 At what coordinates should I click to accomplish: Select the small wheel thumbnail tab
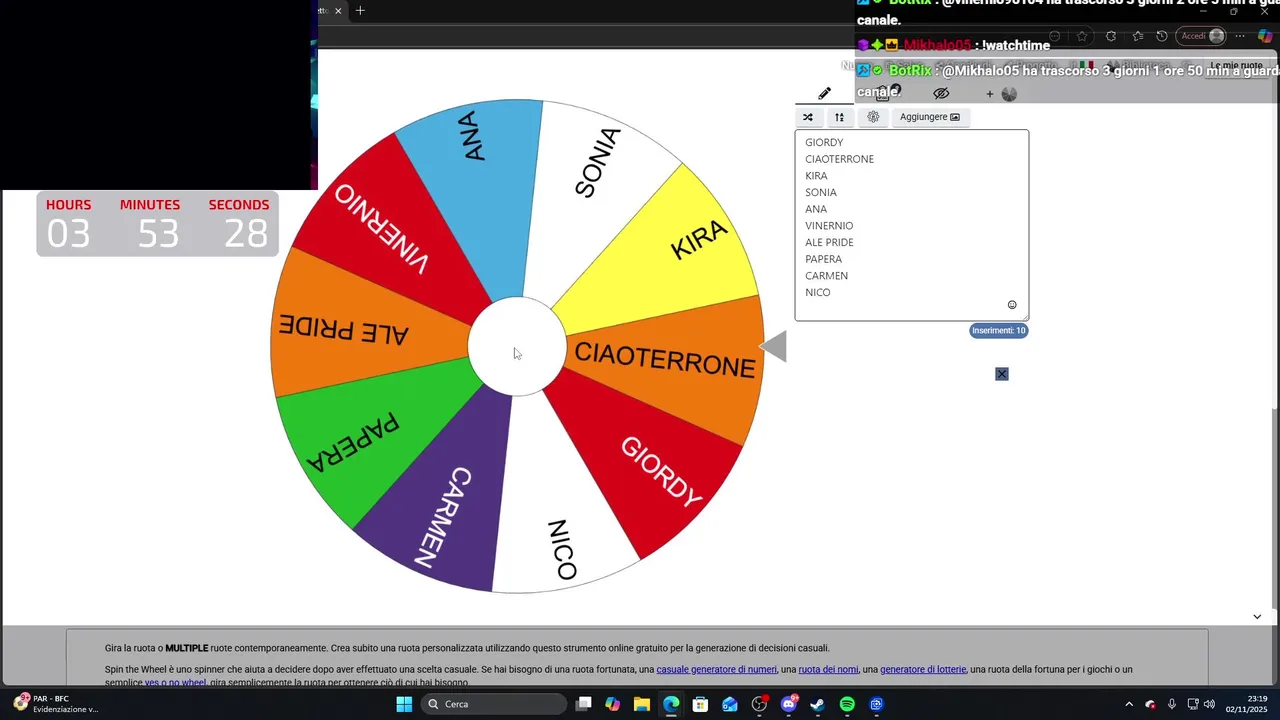(1009, 94)
